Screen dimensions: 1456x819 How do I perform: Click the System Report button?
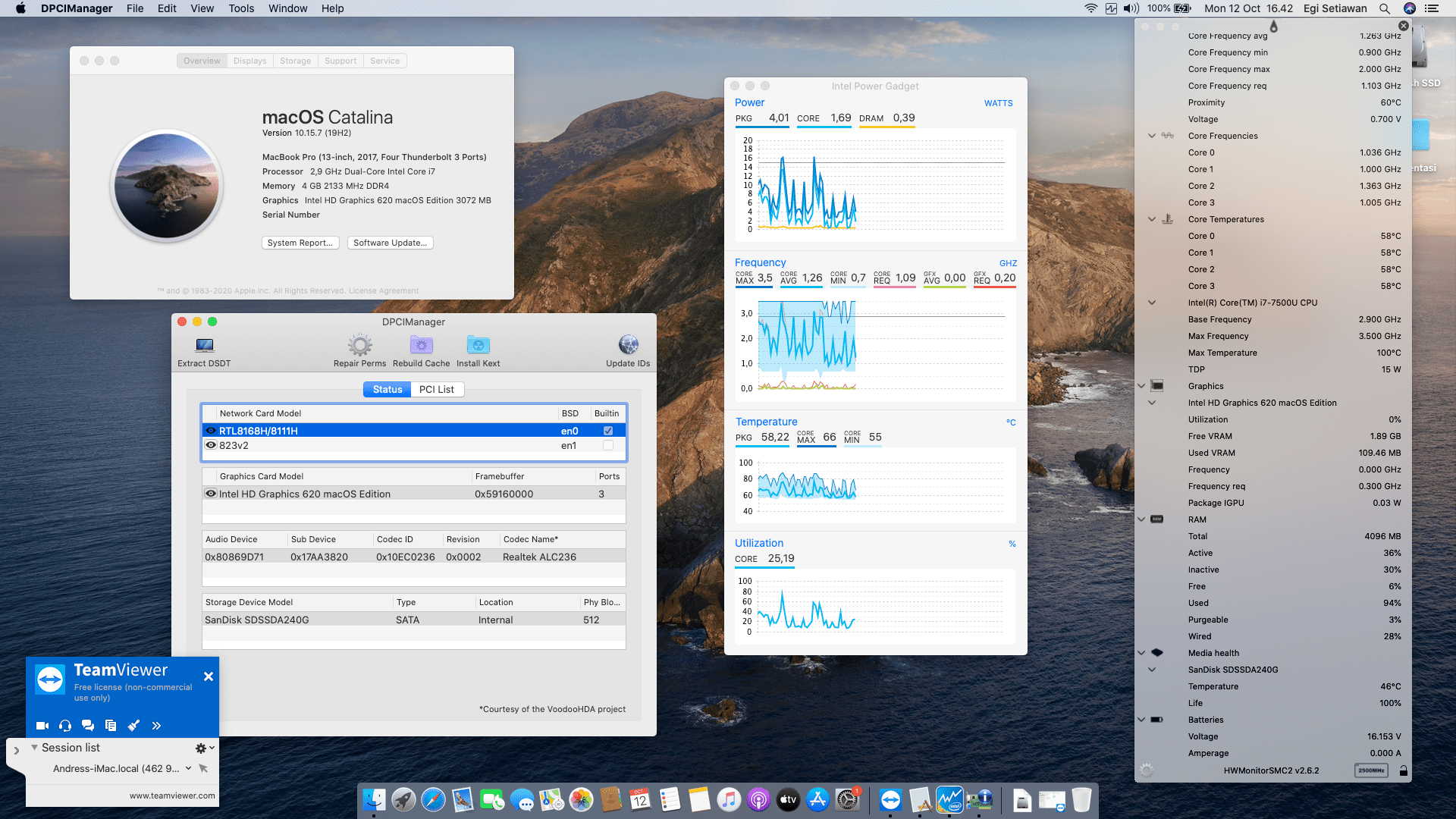coord(300,243)
